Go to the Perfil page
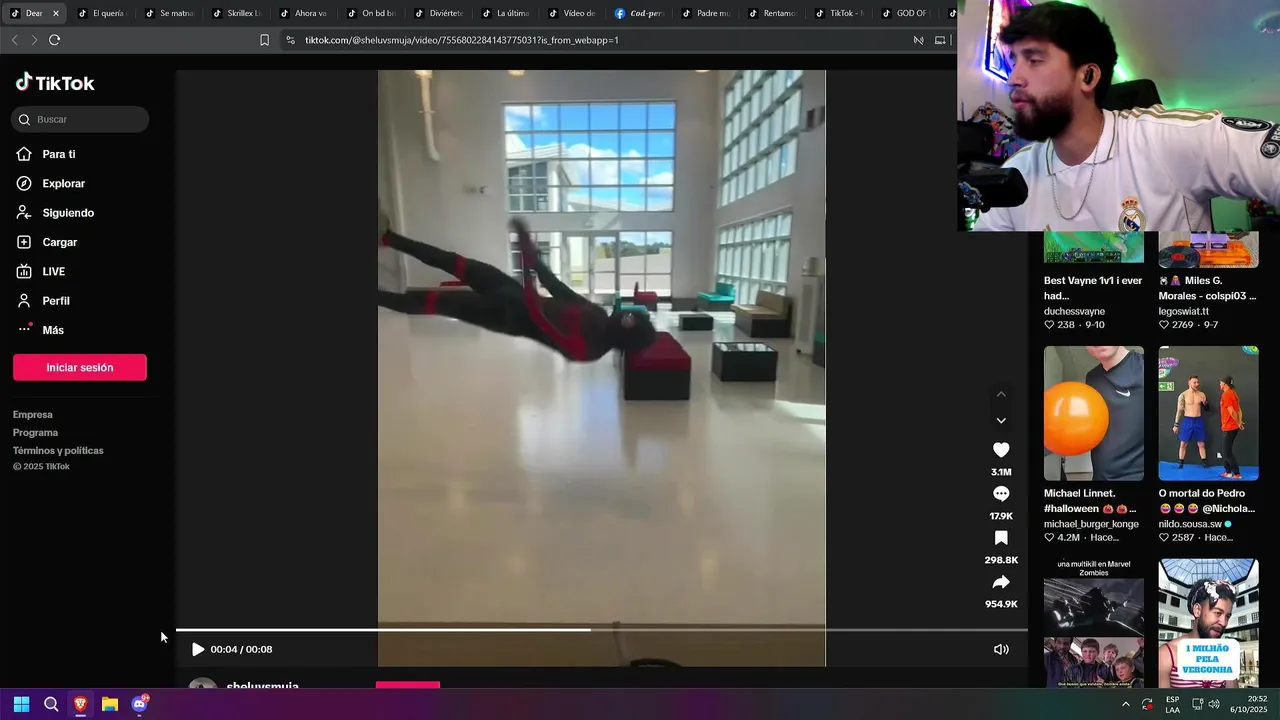Image resolution: width=1280 pixels, height=720 pixels. (43, 301)
